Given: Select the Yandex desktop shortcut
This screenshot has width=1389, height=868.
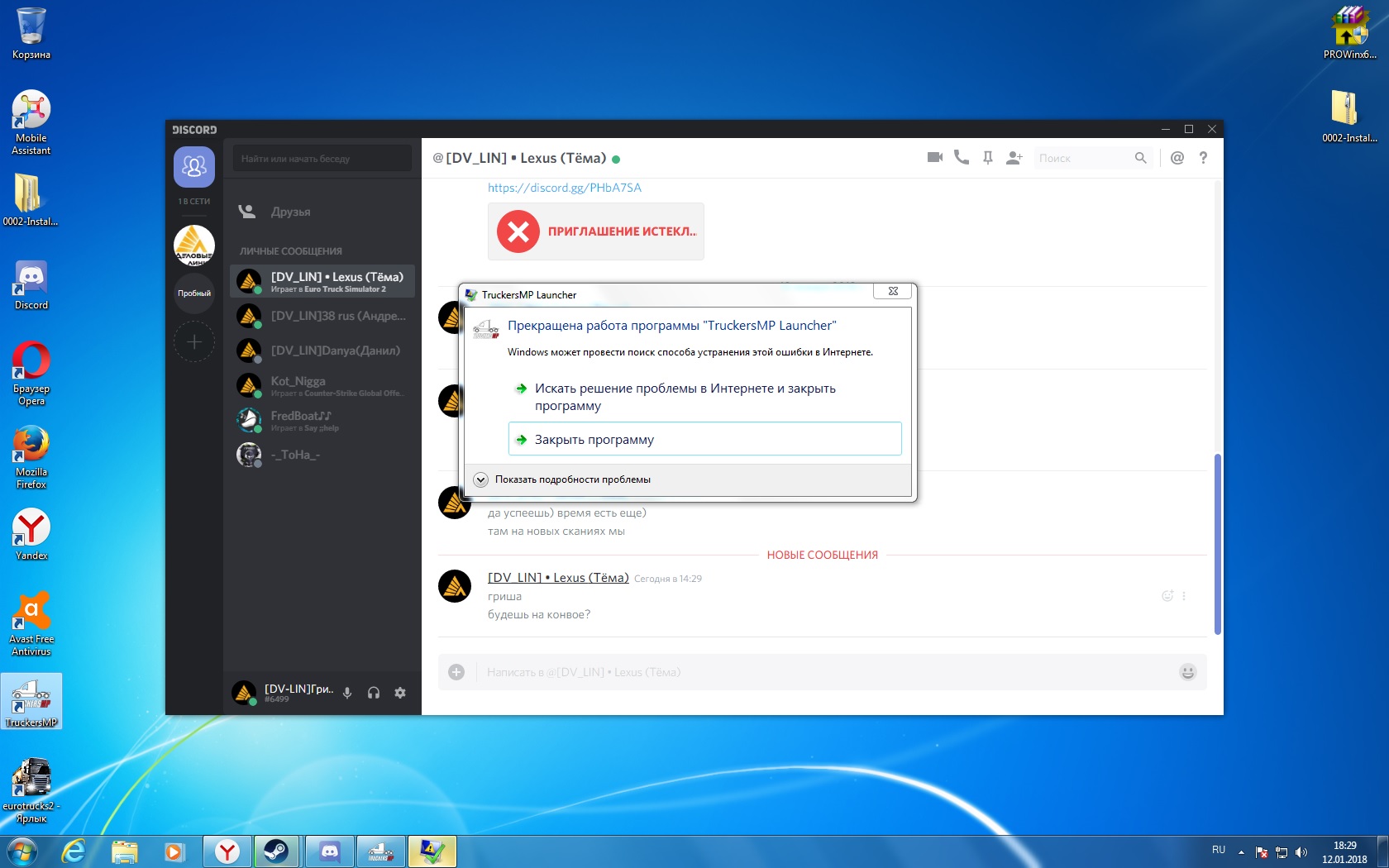Looking at the screenshot, I should (x=31, y=534).
